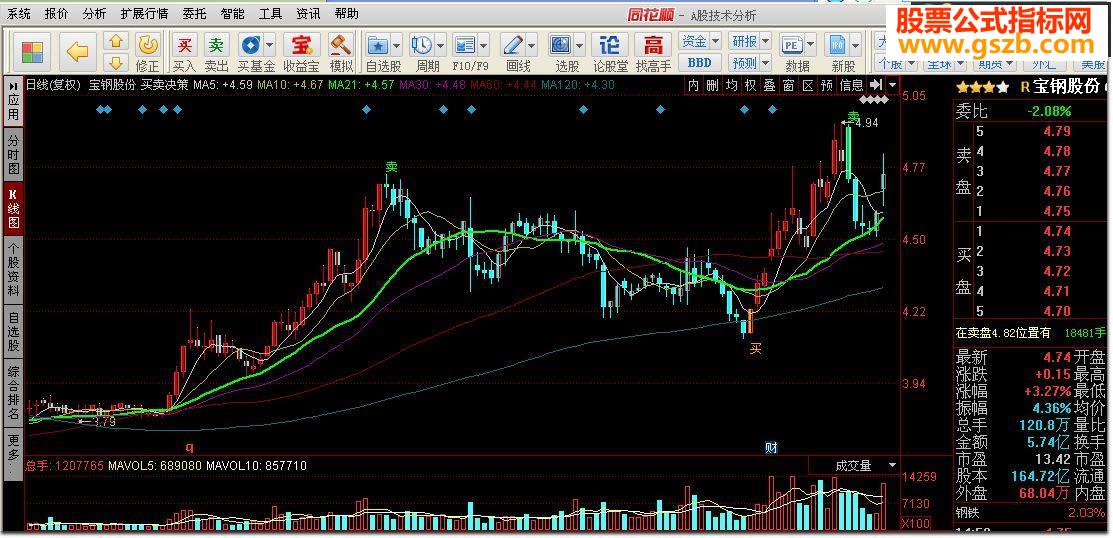
Task: Expand the 买基金 dropdown arrow
Action: point(270,45)
